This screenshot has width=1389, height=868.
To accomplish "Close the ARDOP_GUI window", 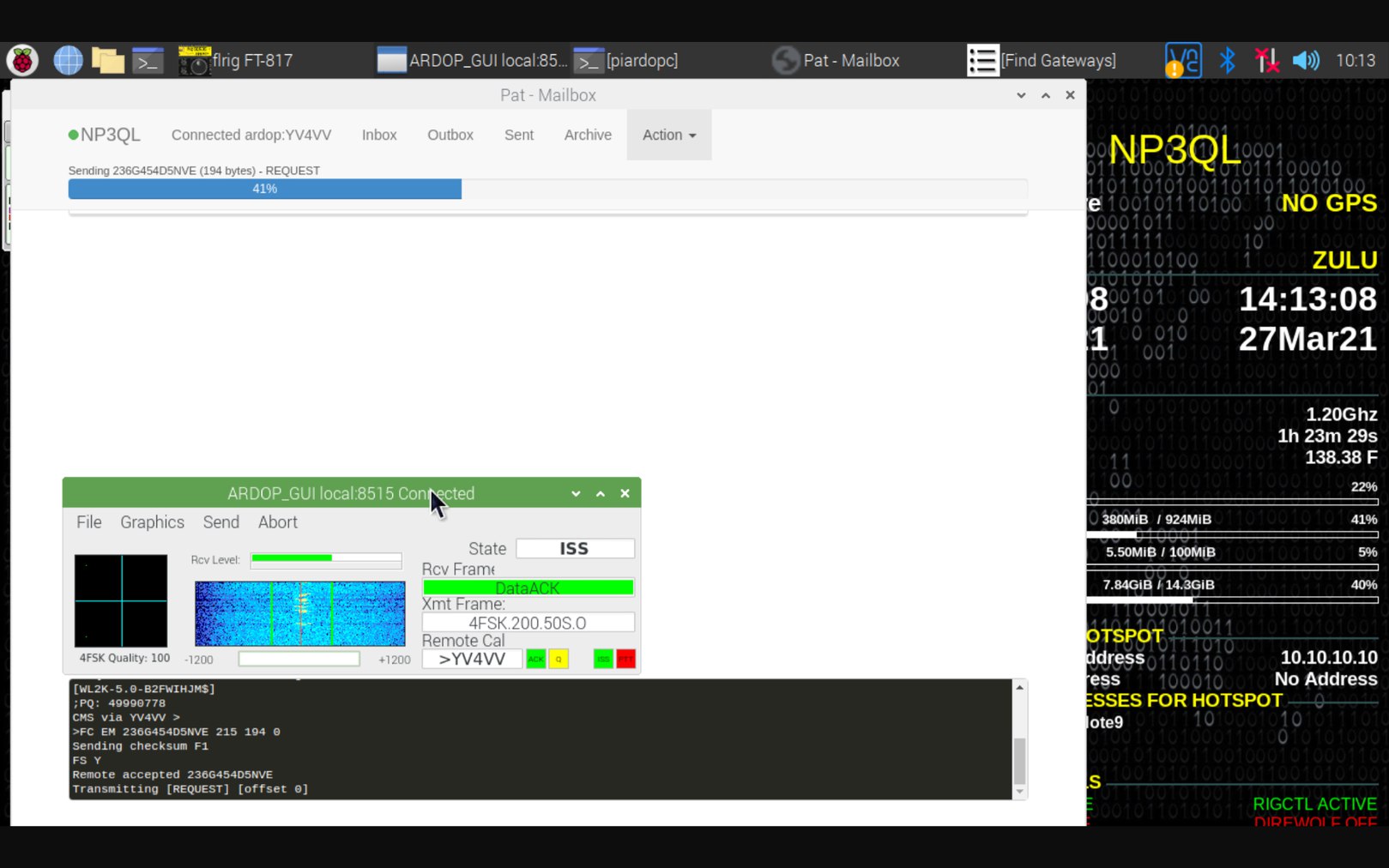I will coord(625,493).
